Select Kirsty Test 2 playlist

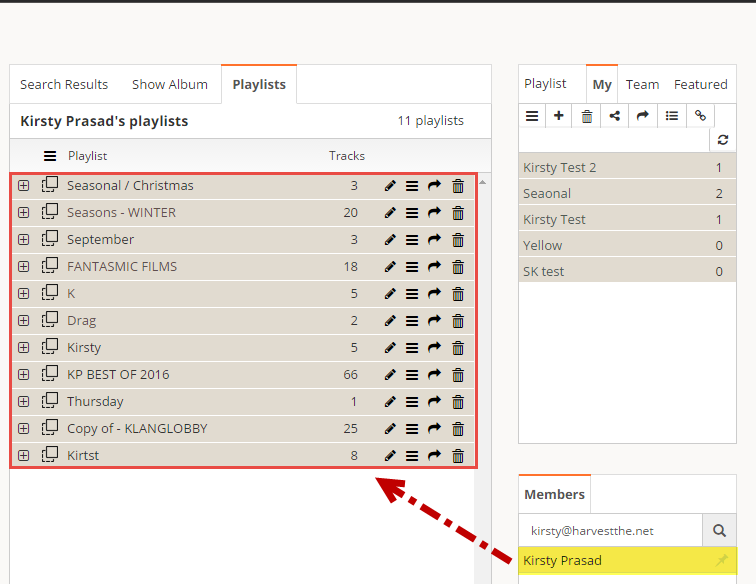click(627, 167)
